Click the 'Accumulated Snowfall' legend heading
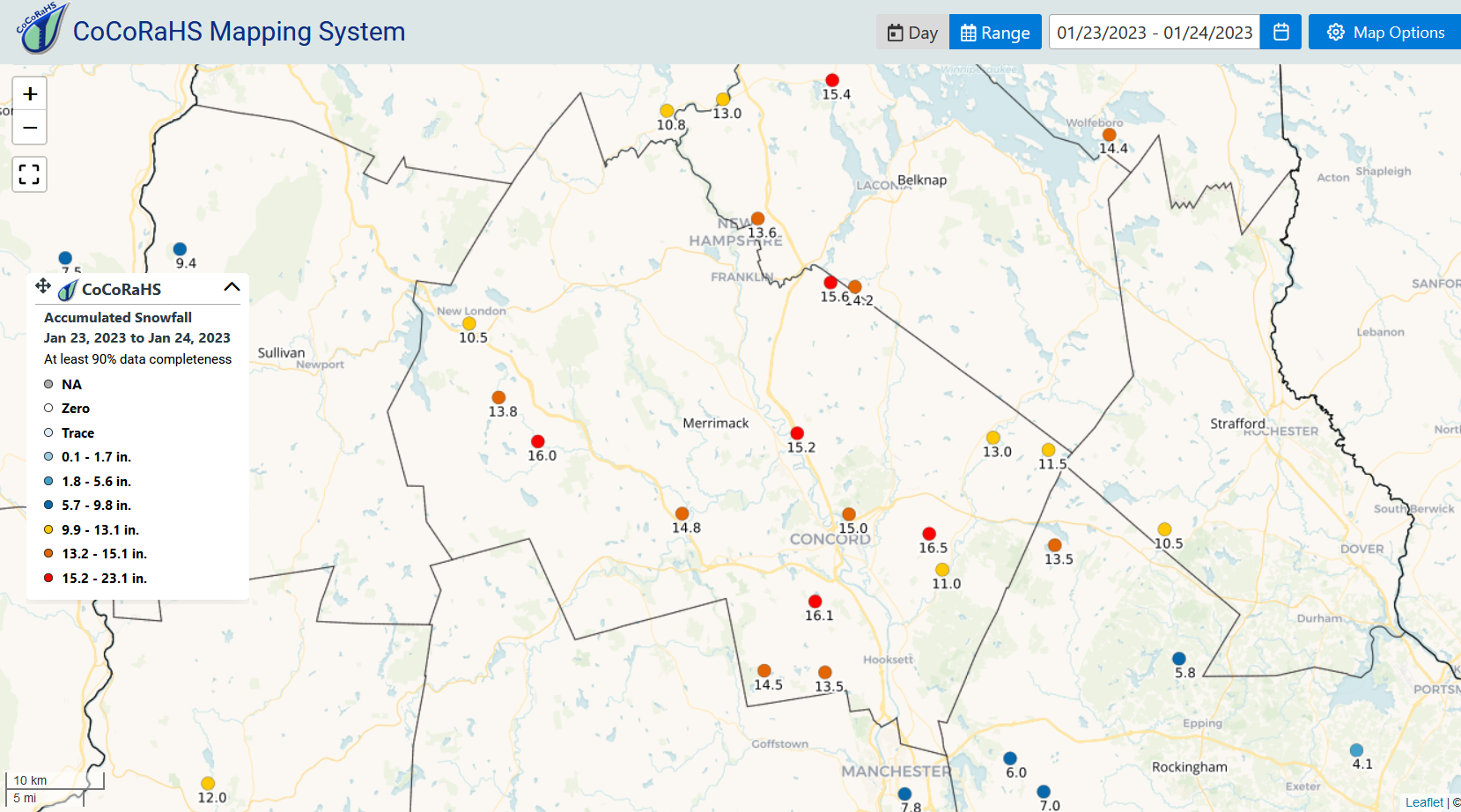Viewport: 1461px width, 812px height. pos(118,317)
